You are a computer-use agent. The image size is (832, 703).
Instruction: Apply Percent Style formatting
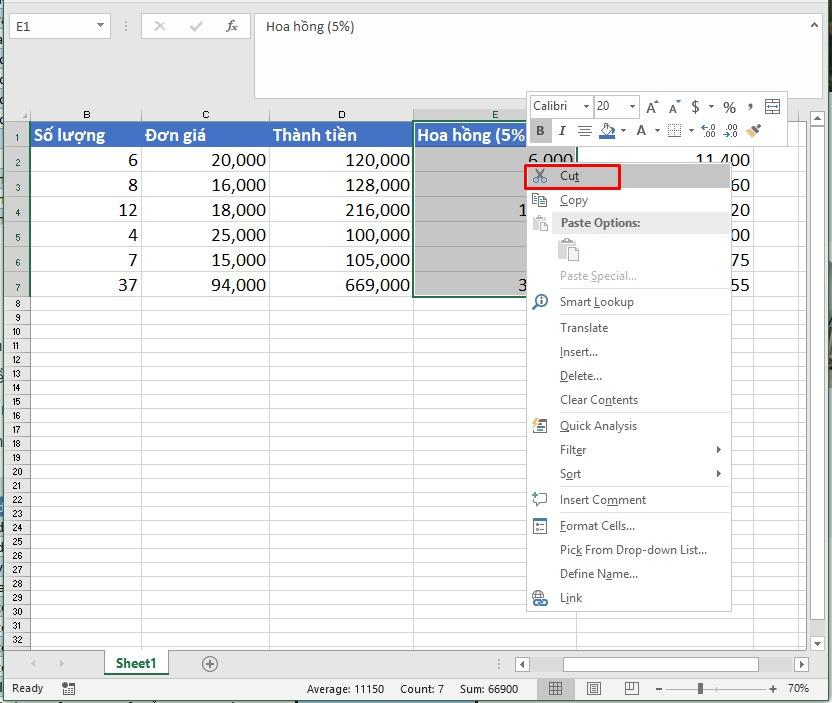coord(730,105)
